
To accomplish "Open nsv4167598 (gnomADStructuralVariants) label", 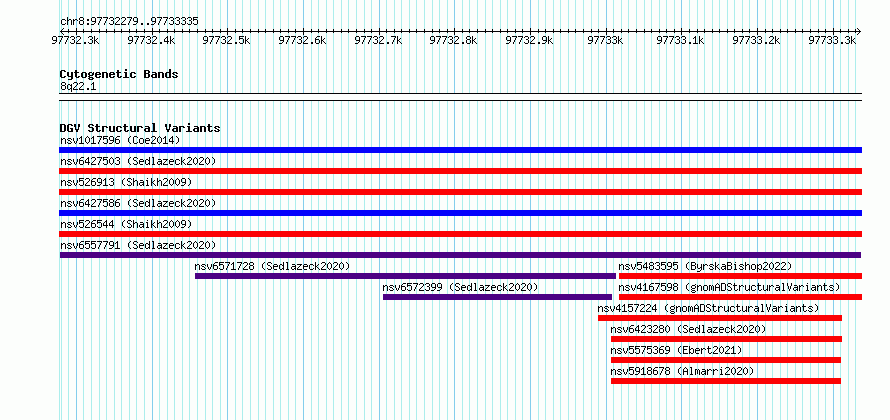I will (x=729, y=287).
